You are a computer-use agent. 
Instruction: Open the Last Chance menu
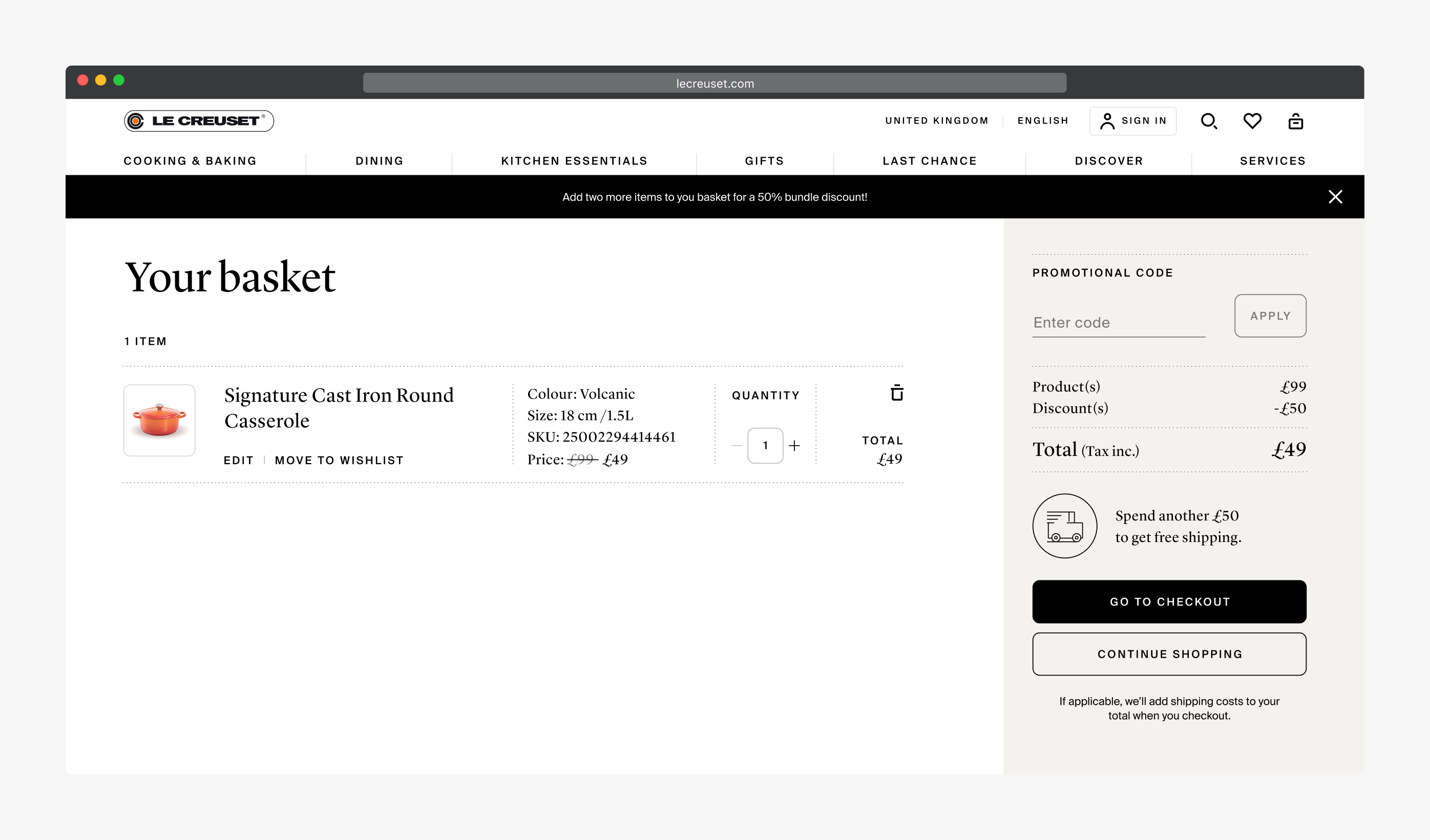click(x=930, y=161)
